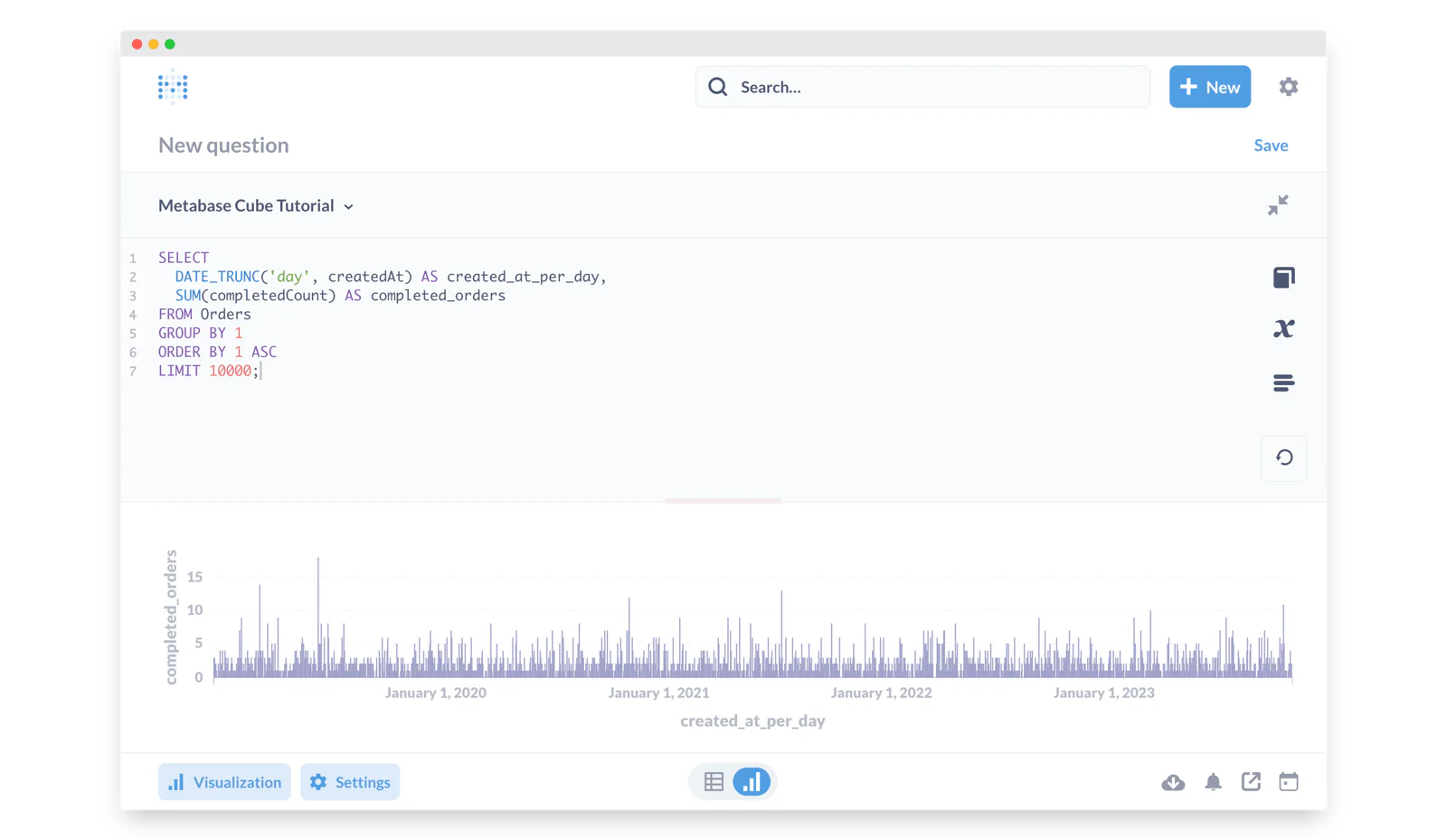Viewport: 1447px width, 840px height.
Task: Click the LIMIT 10000 line
Action: tap(209, 372)
